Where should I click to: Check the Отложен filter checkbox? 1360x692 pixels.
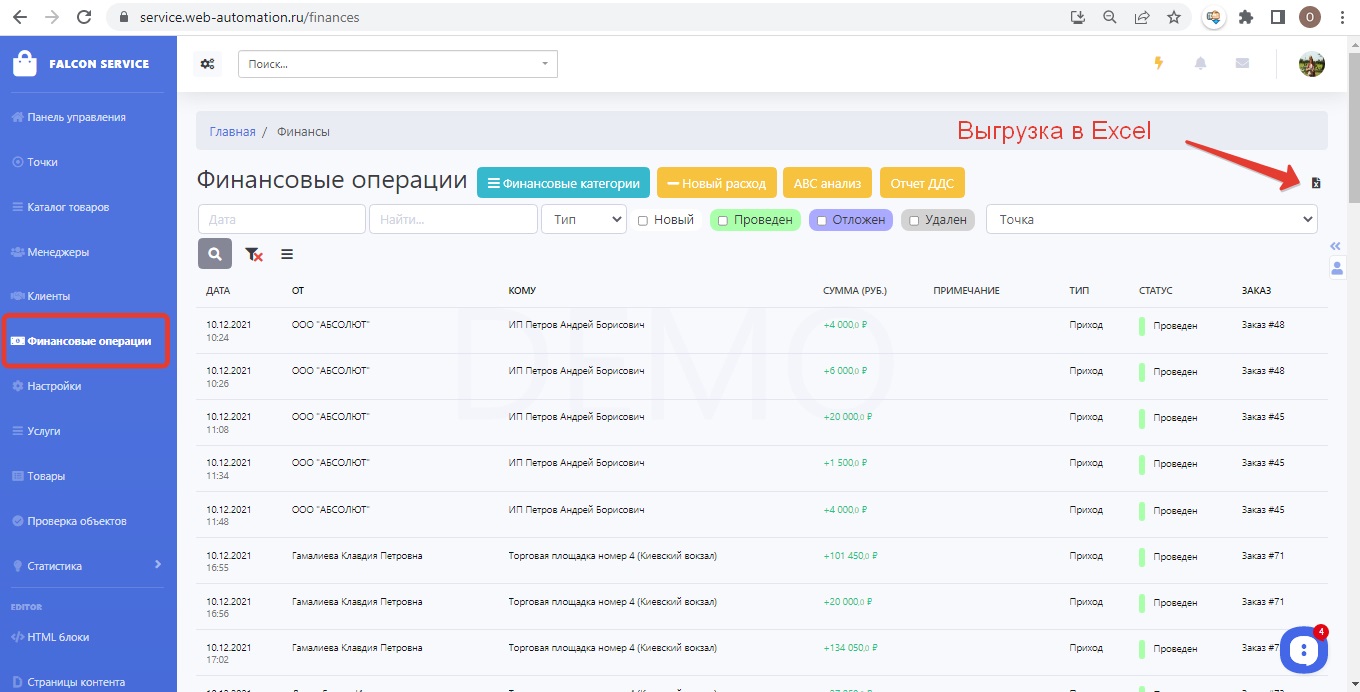coord(822,220)
